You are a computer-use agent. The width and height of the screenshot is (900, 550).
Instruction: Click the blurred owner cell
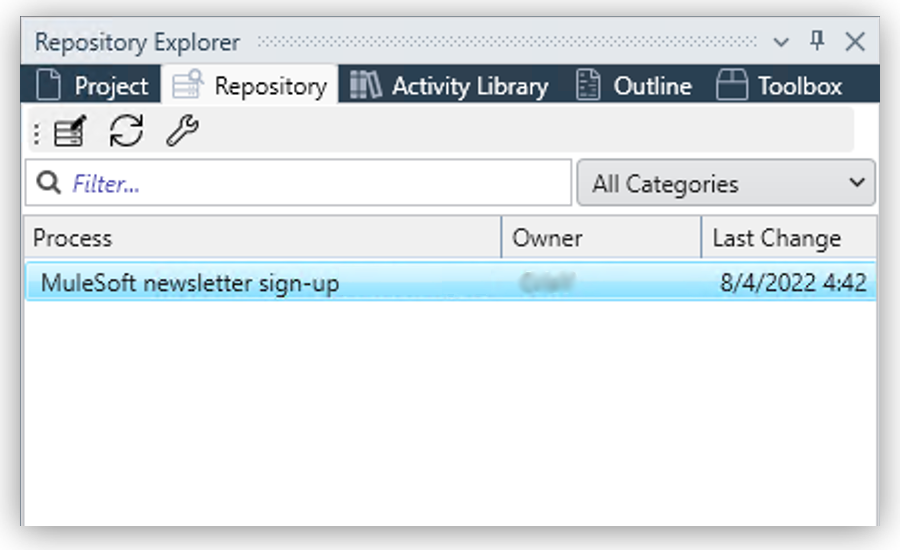546,282
